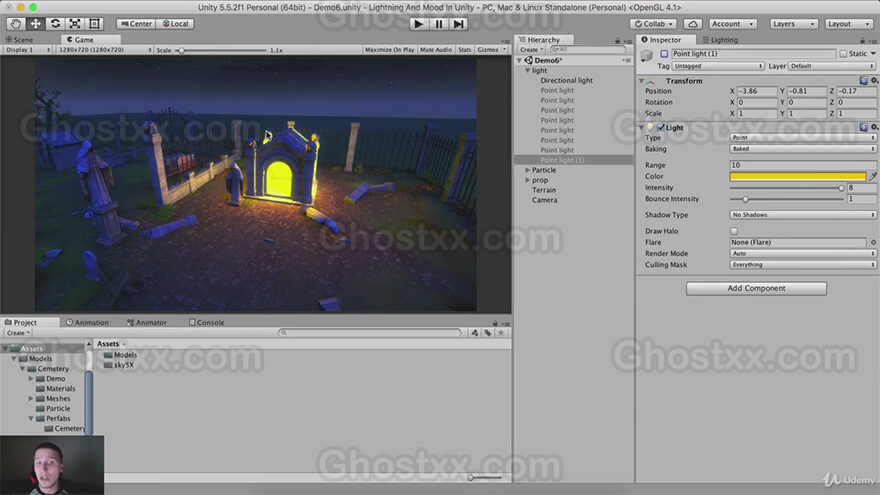880x495 pixels.
Task: Select the Rect transform tool
Action: [x=94, y=24]
